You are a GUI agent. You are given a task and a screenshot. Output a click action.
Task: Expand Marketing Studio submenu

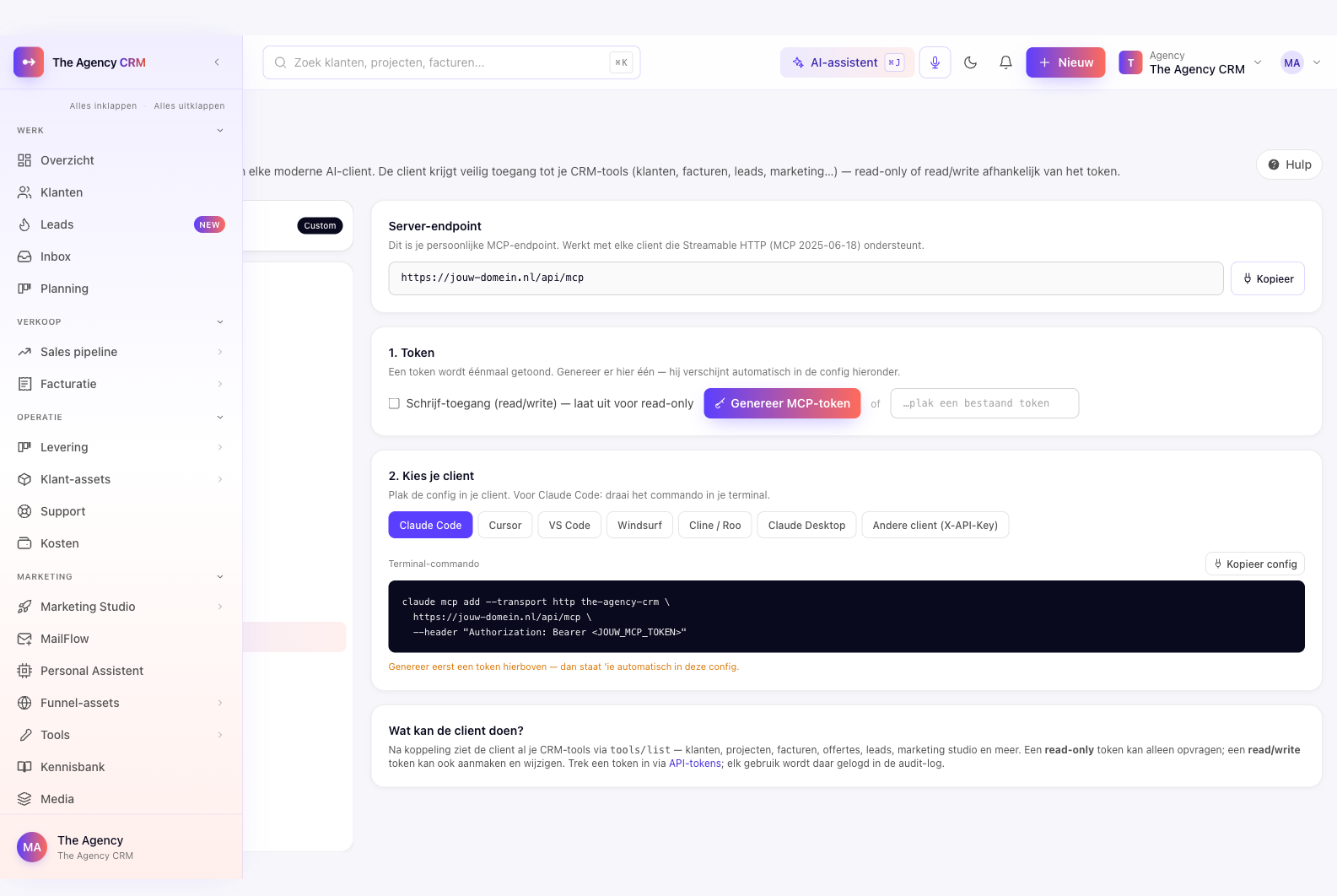pyautogui.click(x=220, y=607)
